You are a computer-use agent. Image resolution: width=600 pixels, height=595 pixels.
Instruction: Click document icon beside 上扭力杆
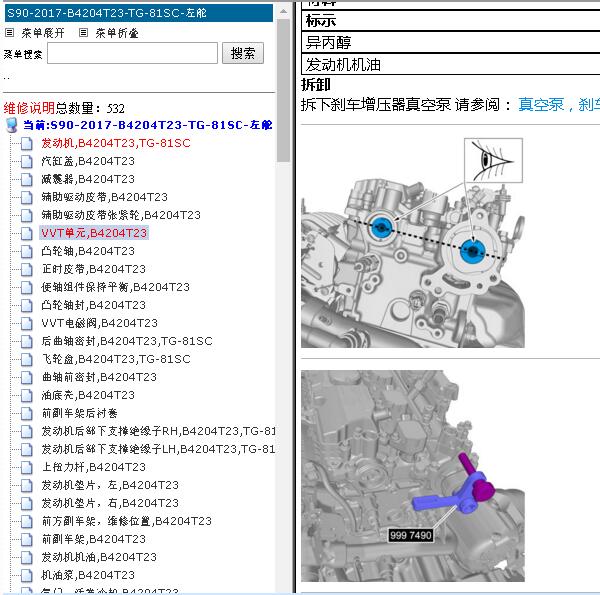coord(26,468)
